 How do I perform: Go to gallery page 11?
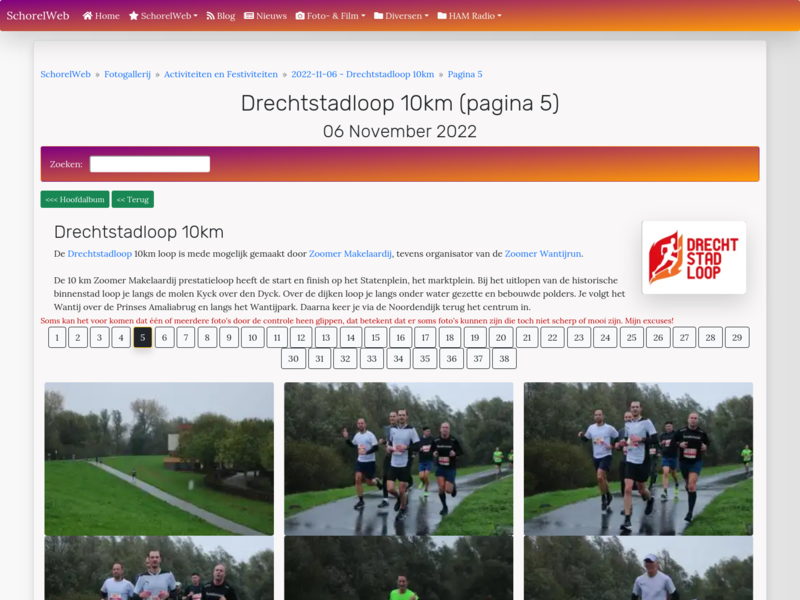pos(277,337)
